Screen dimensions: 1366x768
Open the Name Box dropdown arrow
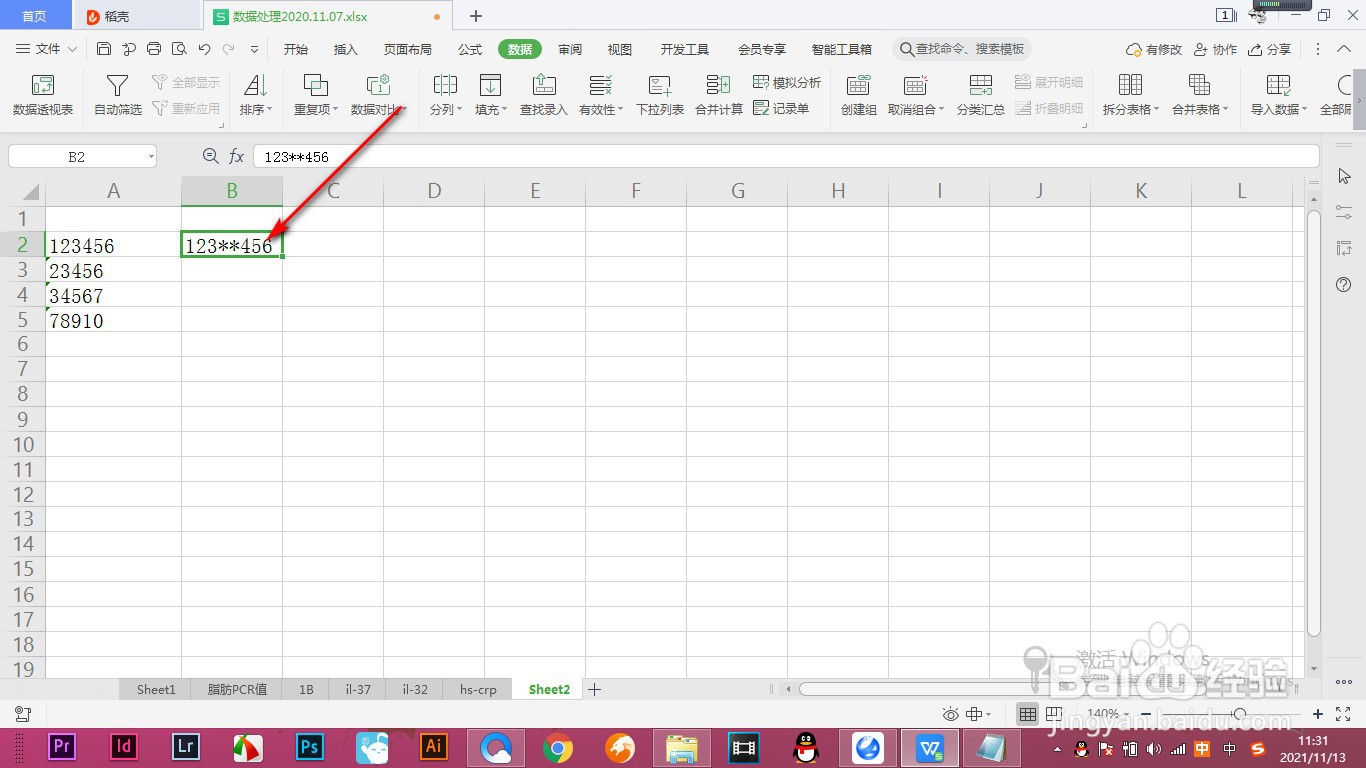pos(151,157)
